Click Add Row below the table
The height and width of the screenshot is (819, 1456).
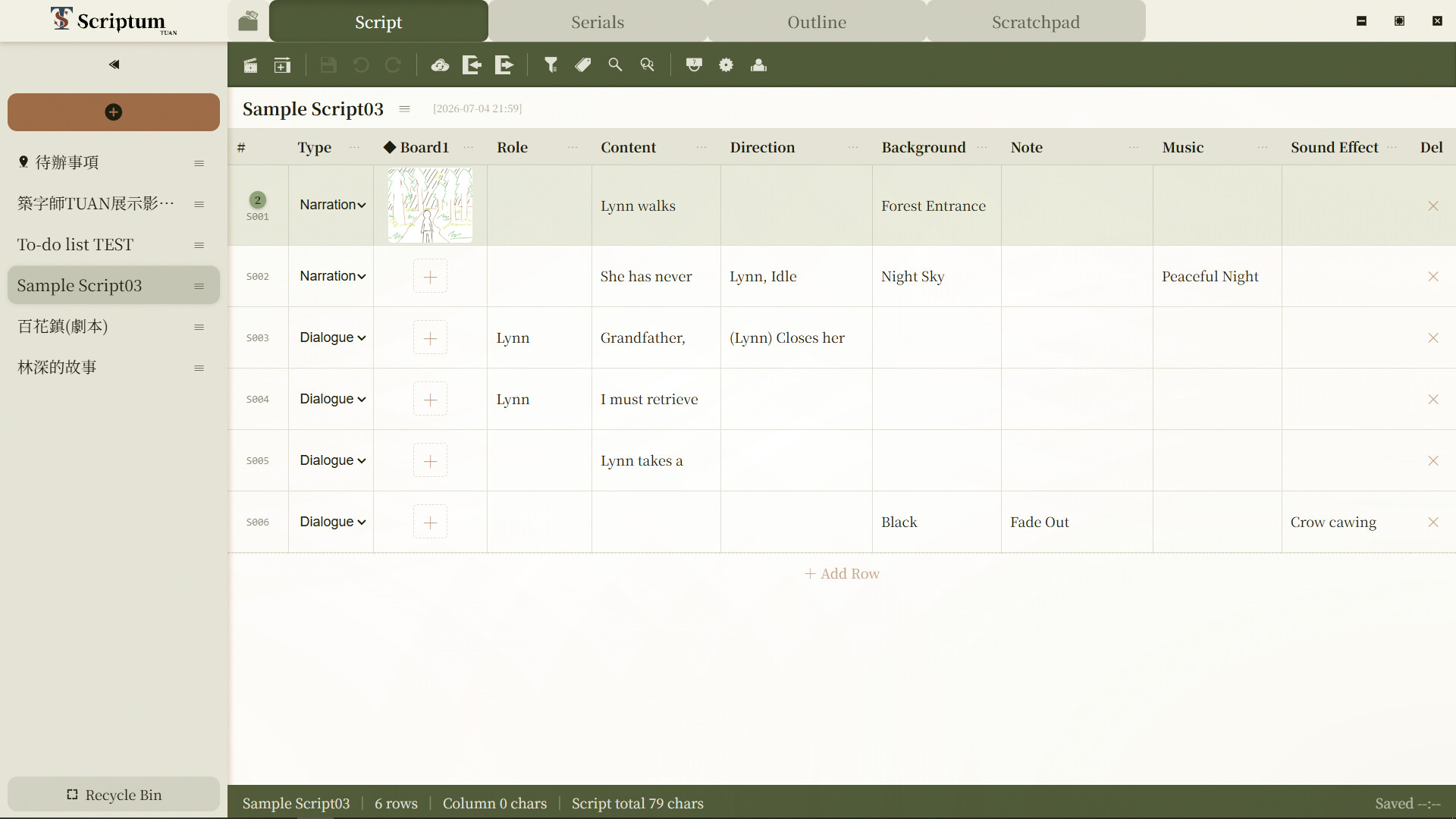(842, 574)
